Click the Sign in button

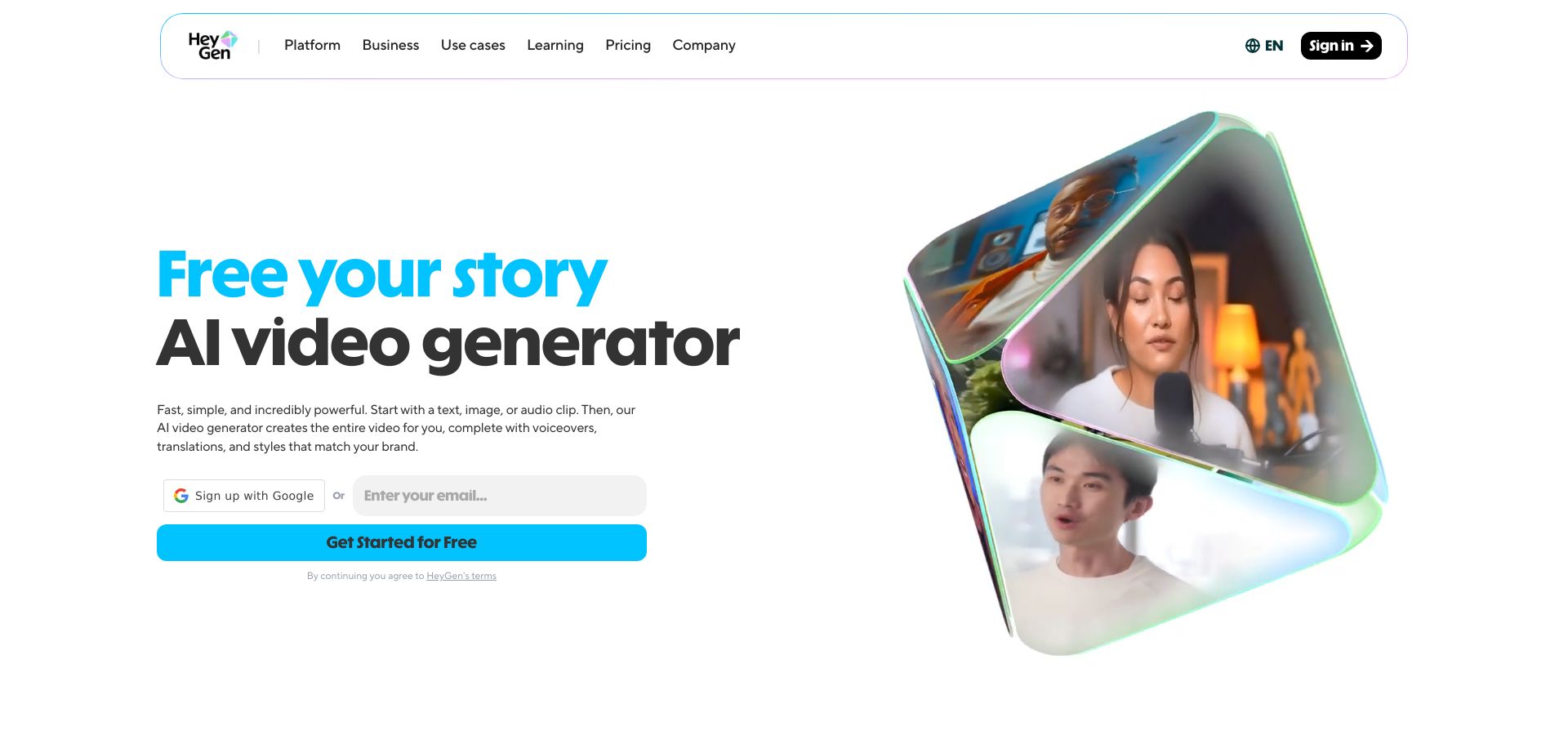pyautogui.click(x=1341, y=46)
